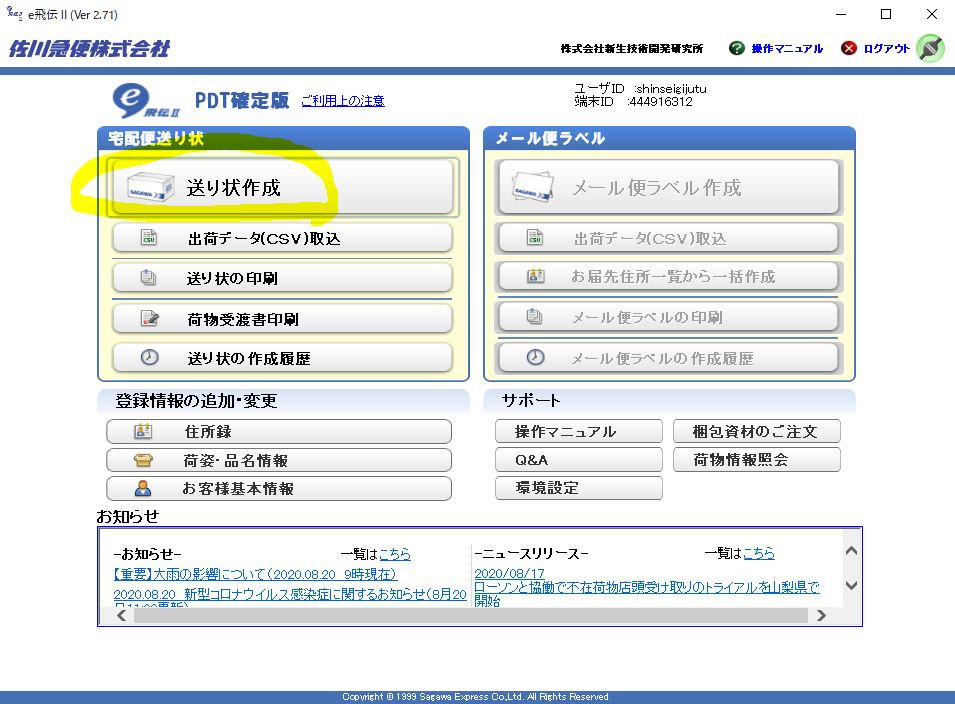Open the 環境設定 settings button
This screenshot has height=704, width=955.
click(x=578, y=488)
